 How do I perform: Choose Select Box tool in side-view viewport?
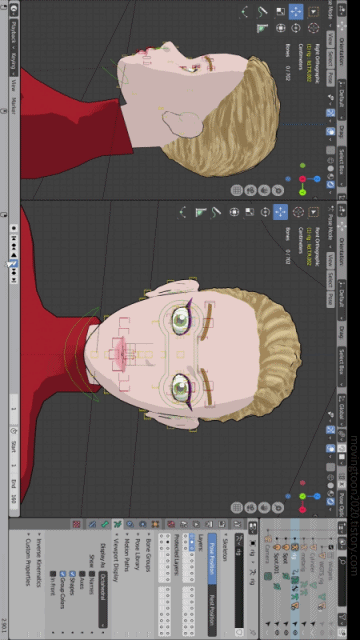pyautogui.click(x=313, y=12)
